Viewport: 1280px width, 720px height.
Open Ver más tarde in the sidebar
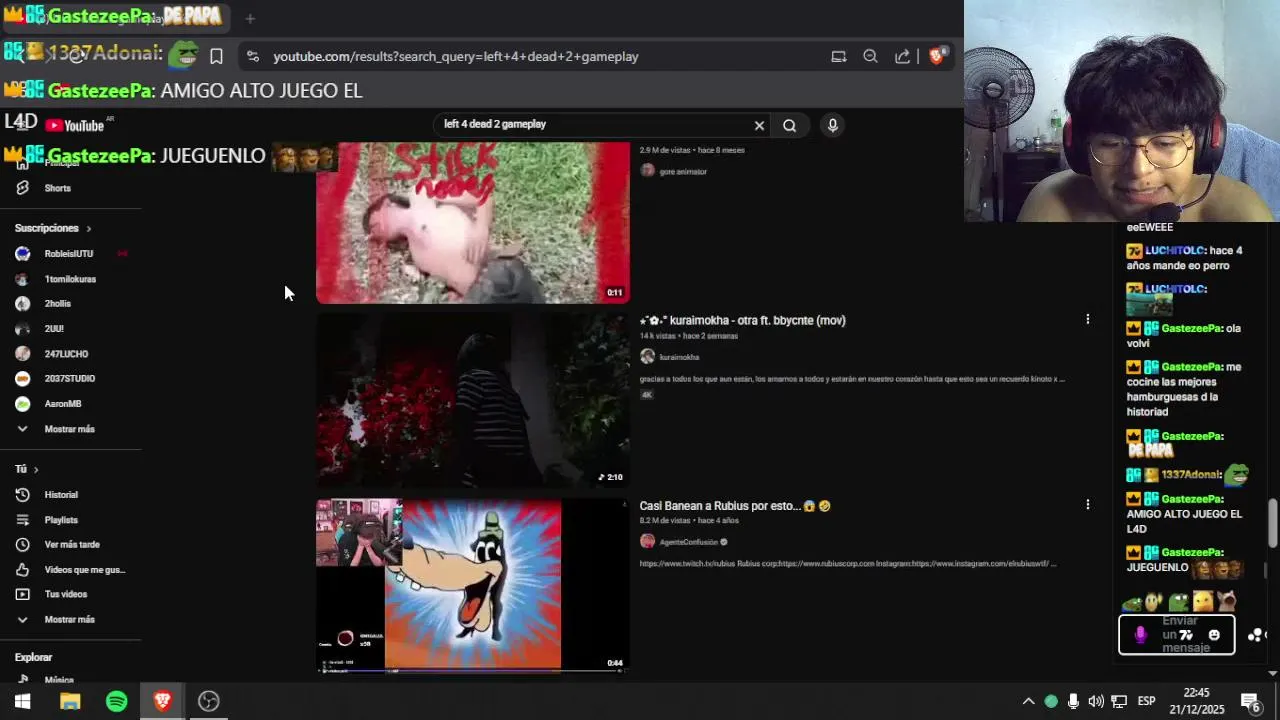[70, 545]
